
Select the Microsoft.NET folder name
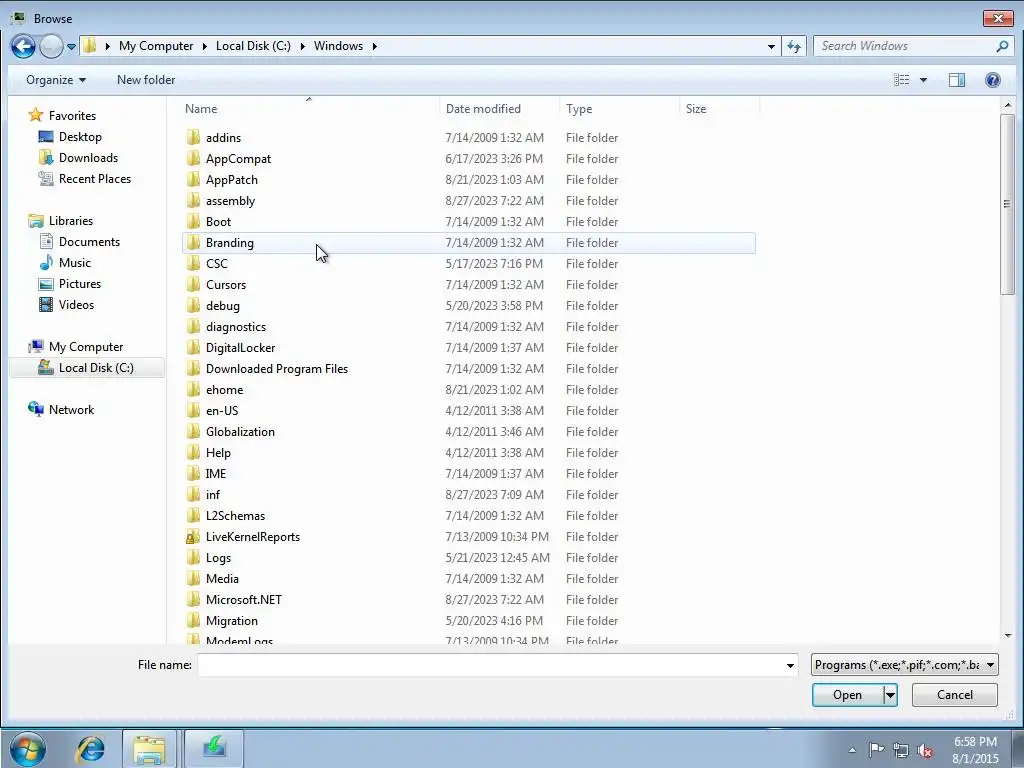(x=244, y=600)
